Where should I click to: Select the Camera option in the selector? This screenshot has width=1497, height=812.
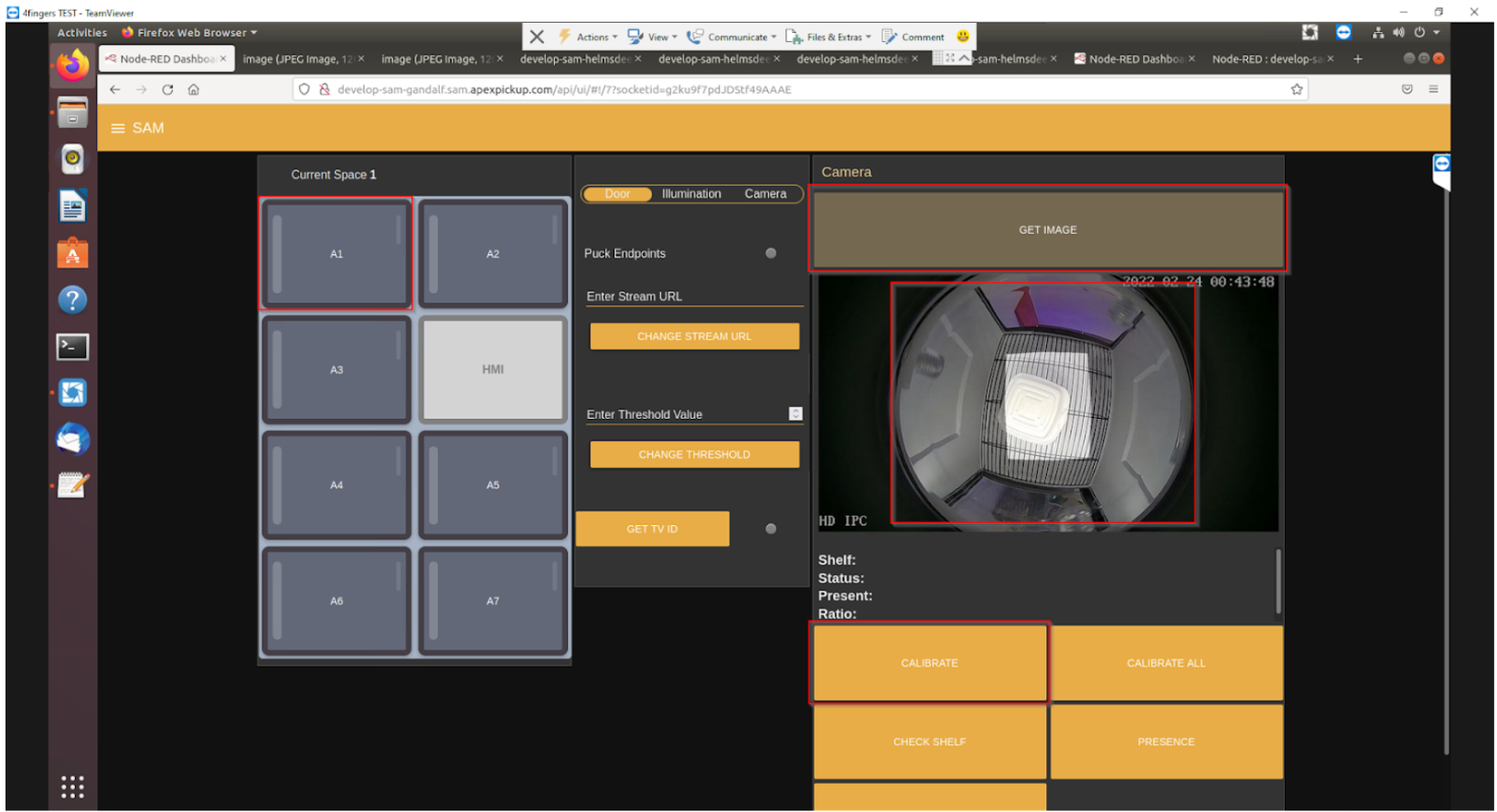[x=765, y=194]
